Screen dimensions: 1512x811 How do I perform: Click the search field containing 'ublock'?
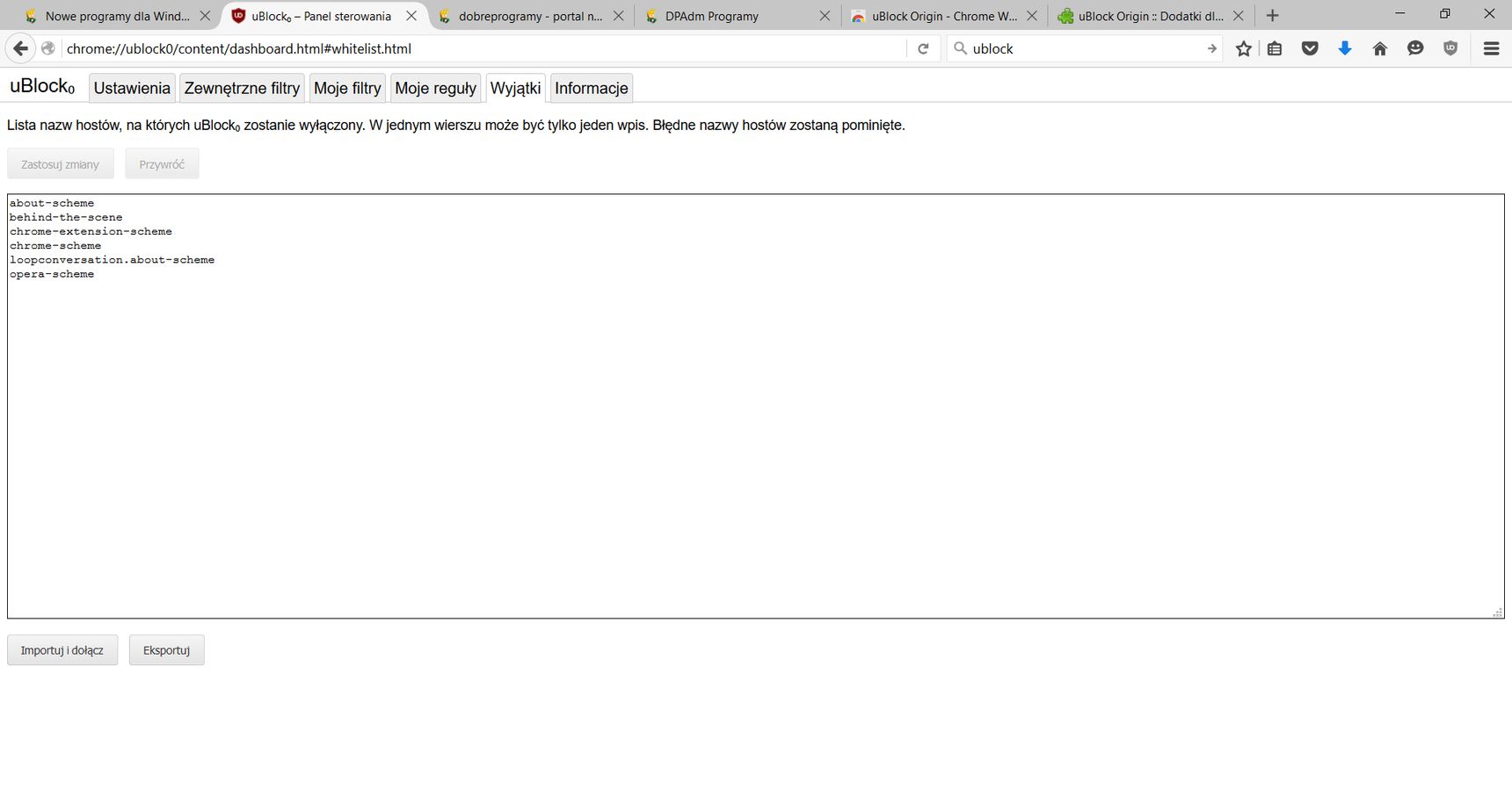click(1086, 49)
